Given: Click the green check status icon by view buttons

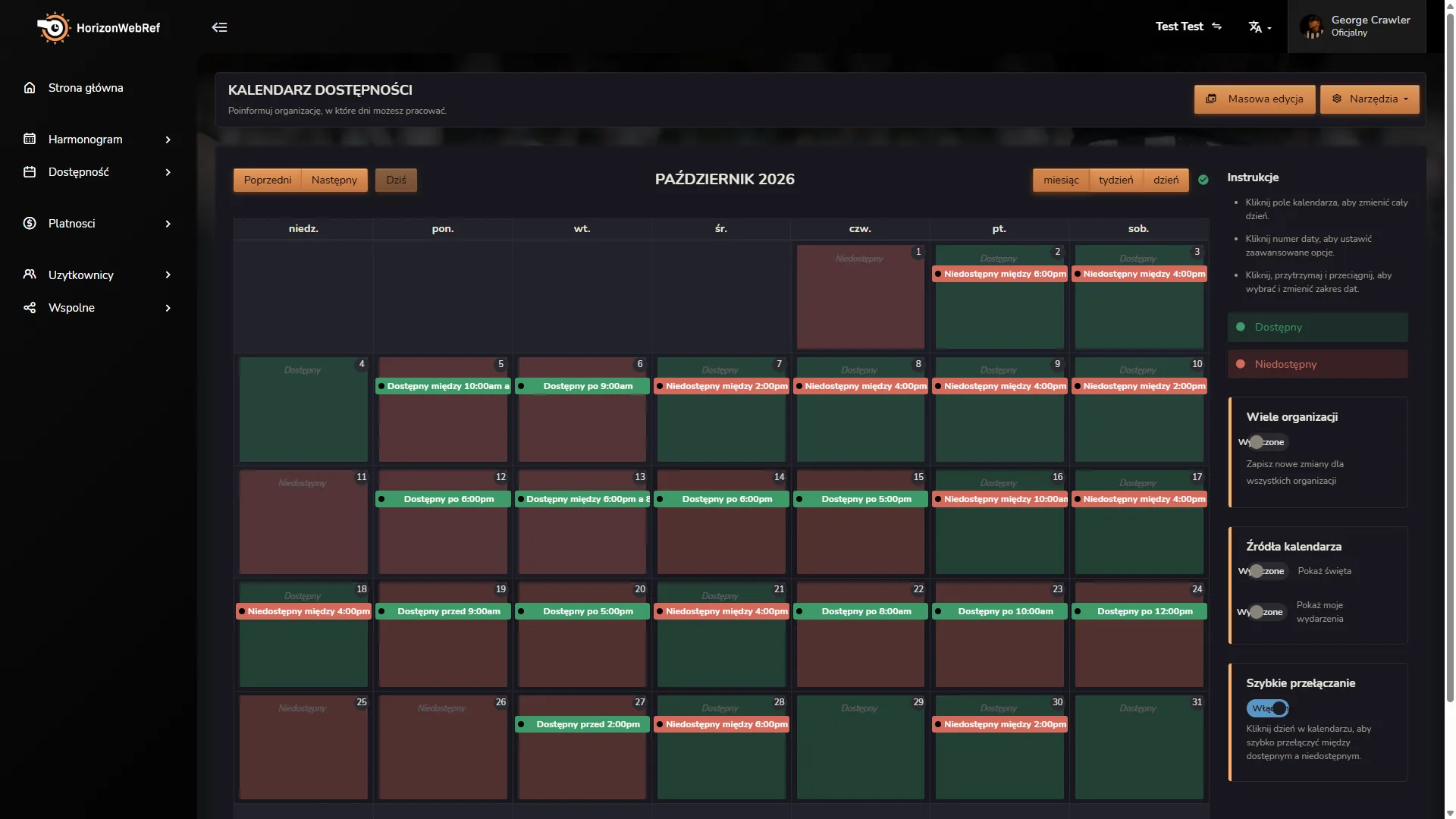Looking at the screenshot, I should point(1203,180).
